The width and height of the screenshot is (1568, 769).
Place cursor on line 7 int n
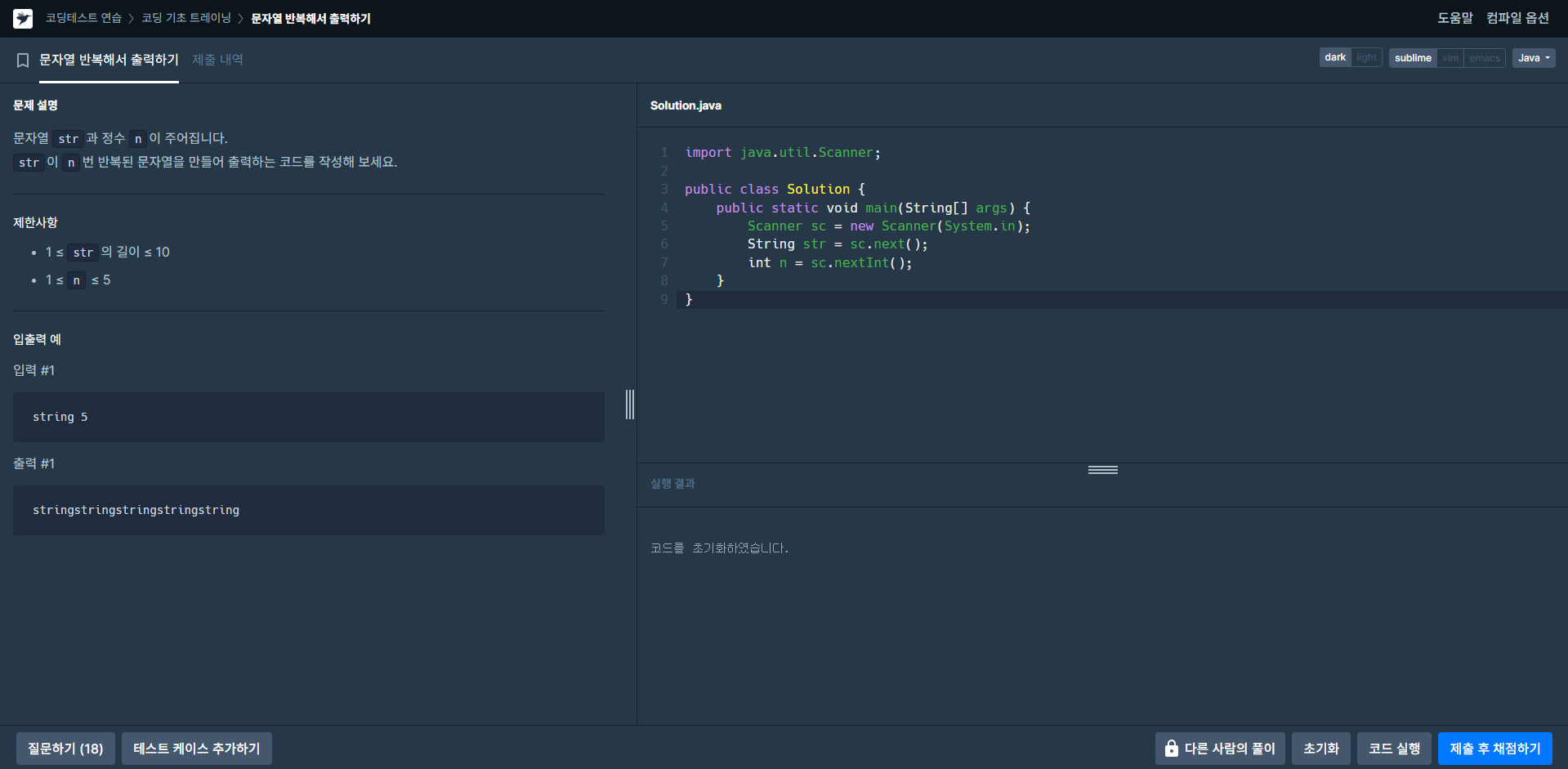pyautogui.click(x=830, y=263)
